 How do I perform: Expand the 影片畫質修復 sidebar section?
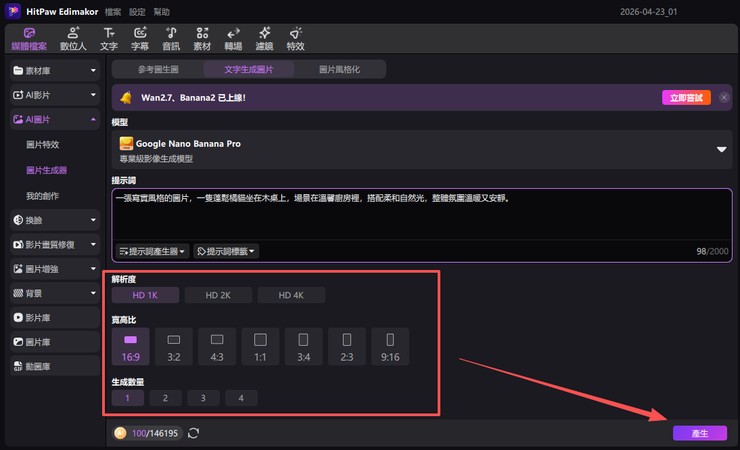(55, 244)
